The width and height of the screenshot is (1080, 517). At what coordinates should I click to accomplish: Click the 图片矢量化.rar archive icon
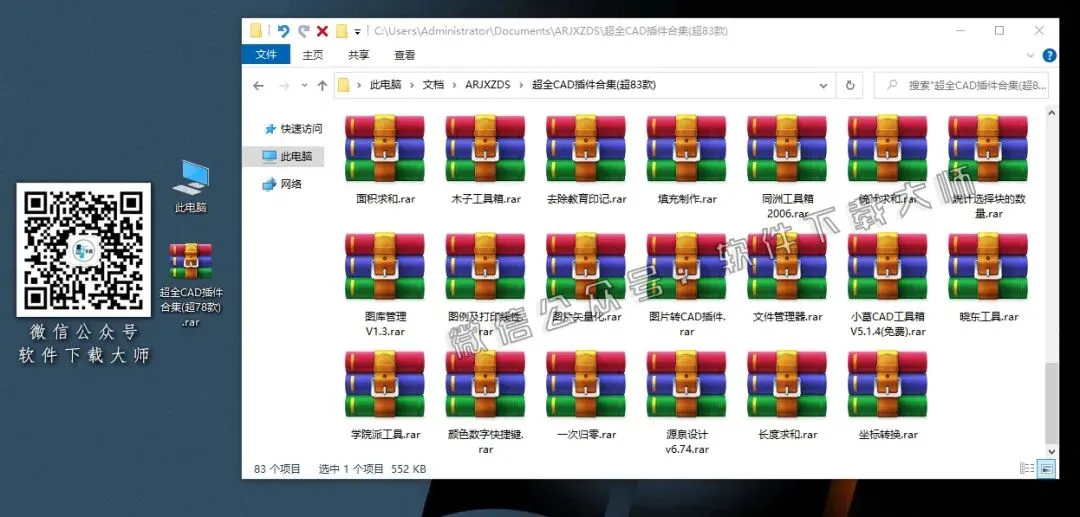586,266
